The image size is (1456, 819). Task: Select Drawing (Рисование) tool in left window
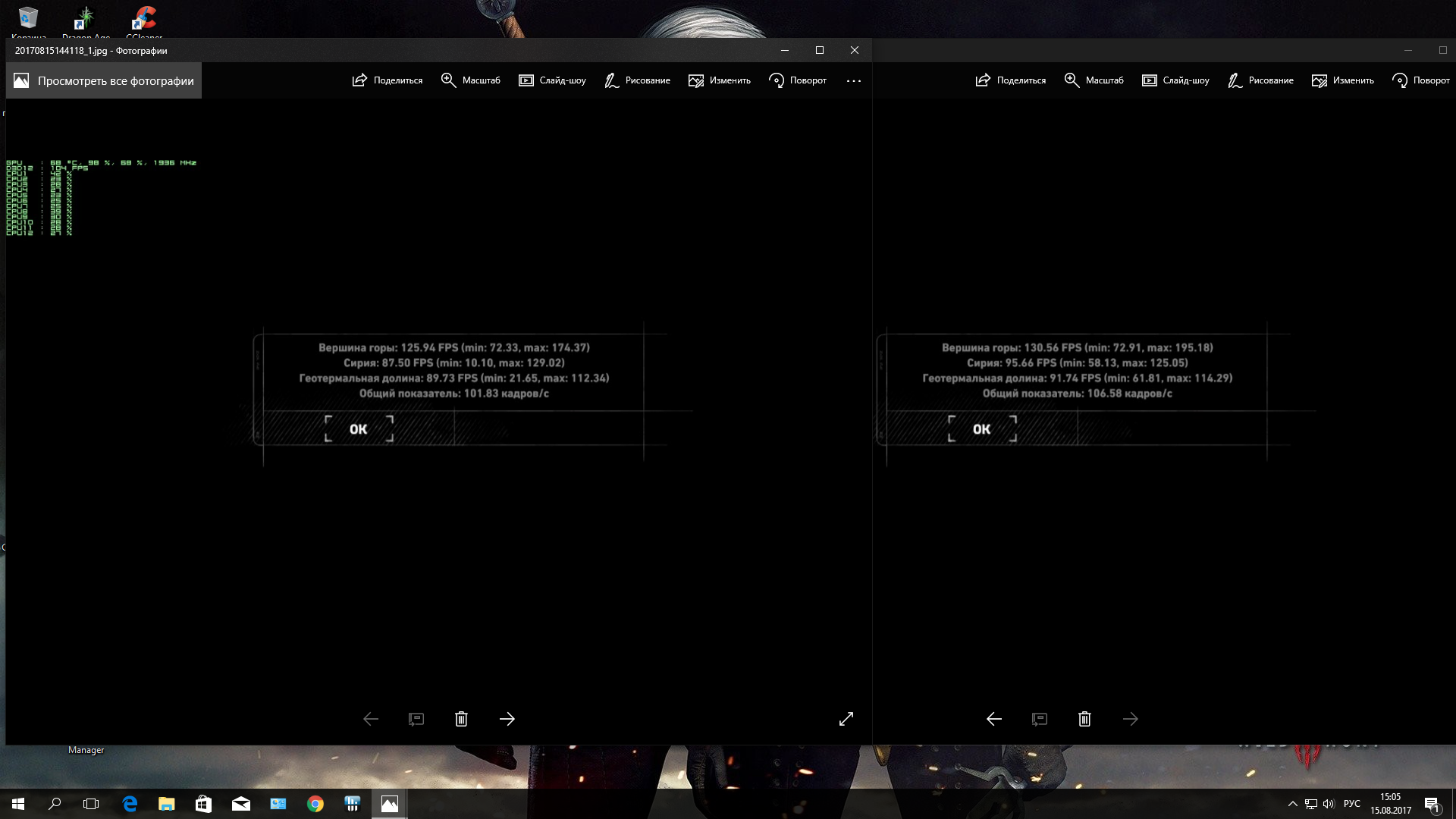637,80
